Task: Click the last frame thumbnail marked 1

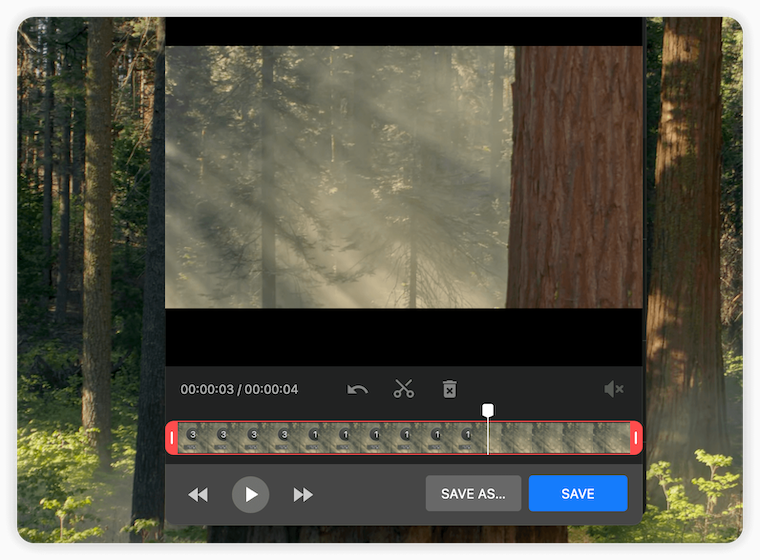Action: 467,435
